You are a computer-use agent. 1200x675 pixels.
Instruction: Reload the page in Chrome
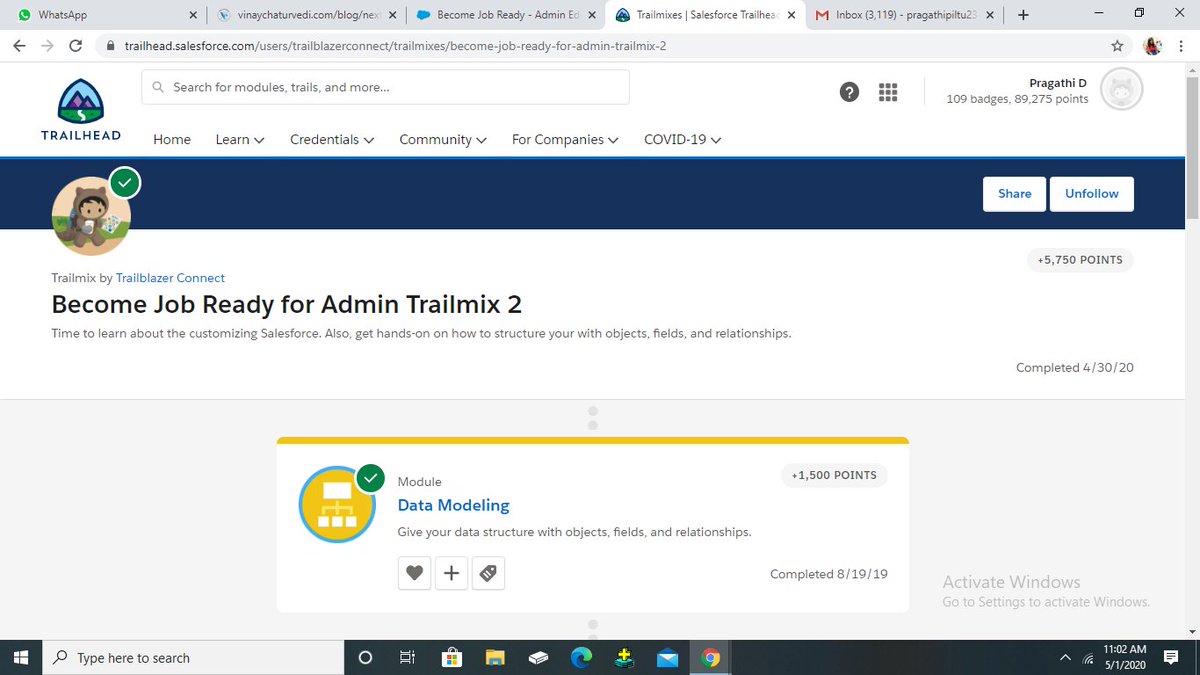(x=76, y=46)
